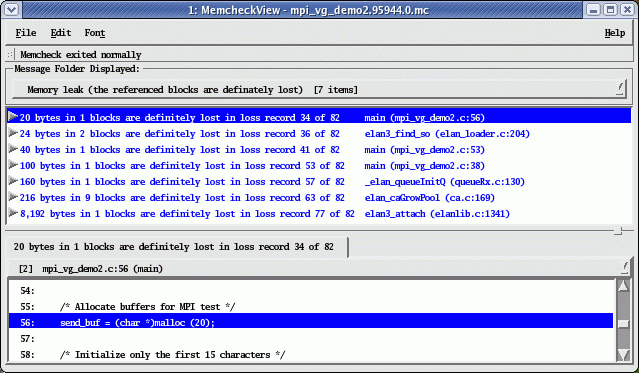The image size is (639, 373).
Task: Open the window menu arrow in title bar
Action: pyautogui.click(x=11, y=9)
